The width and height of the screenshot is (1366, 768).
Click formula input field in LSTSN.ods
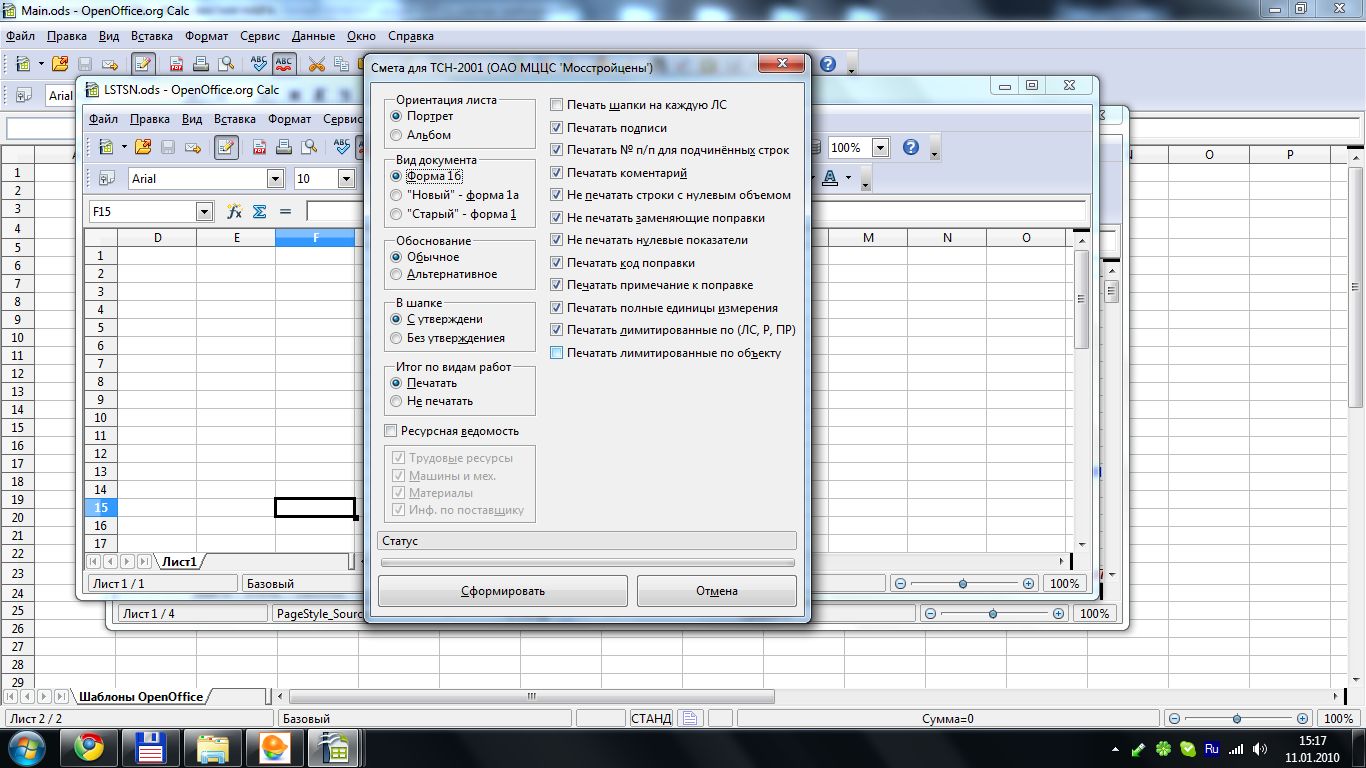coord(696,211)
